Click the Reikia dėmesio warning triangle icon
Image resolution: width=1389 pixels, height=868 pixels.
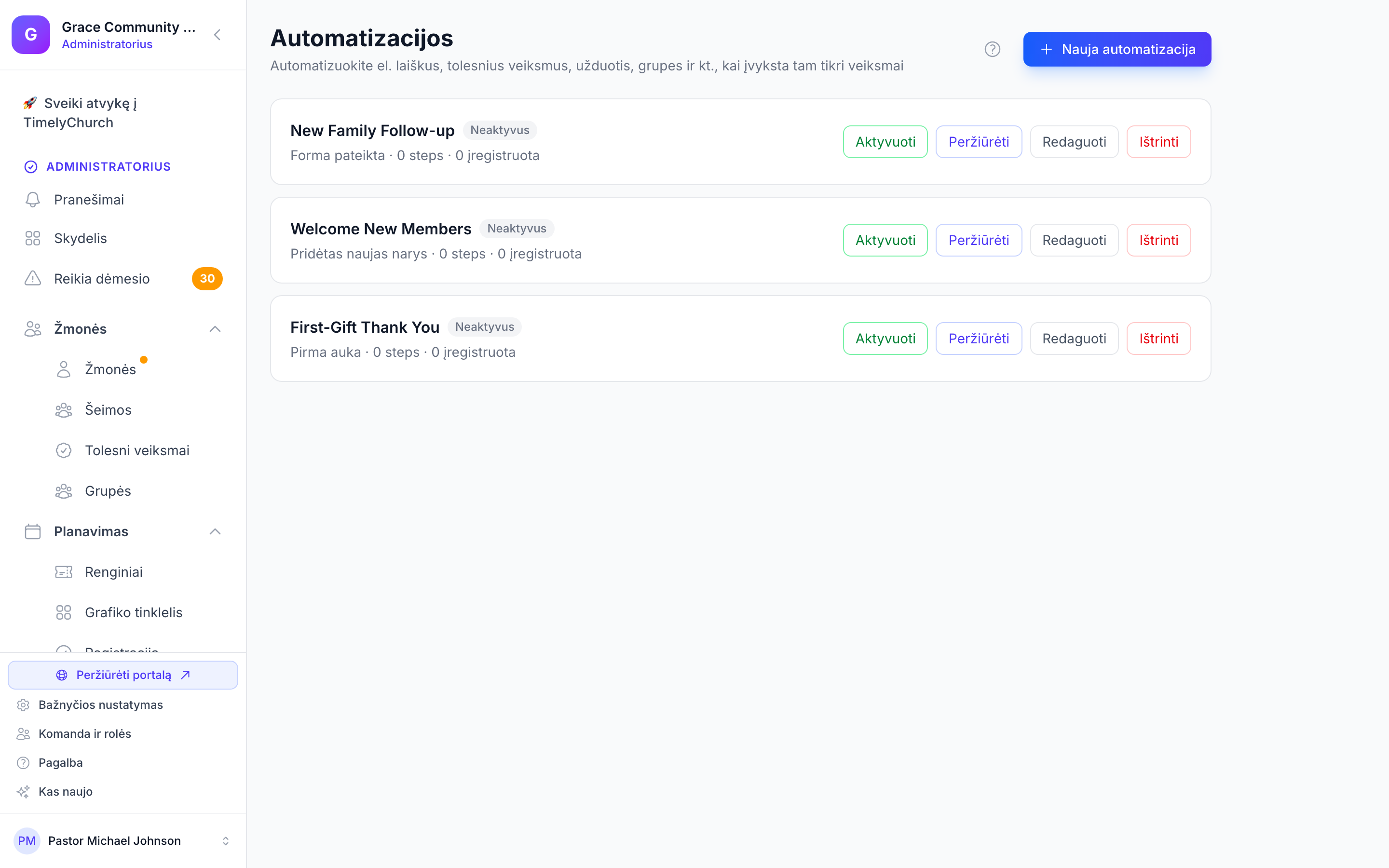33,278
